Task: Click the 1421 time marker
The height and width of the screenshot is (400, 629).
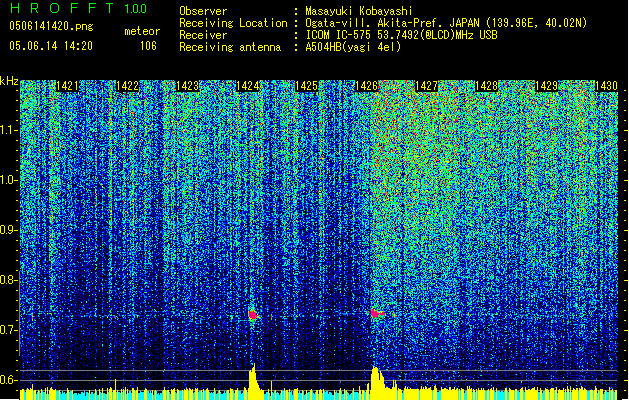Action: click(67, 86)
